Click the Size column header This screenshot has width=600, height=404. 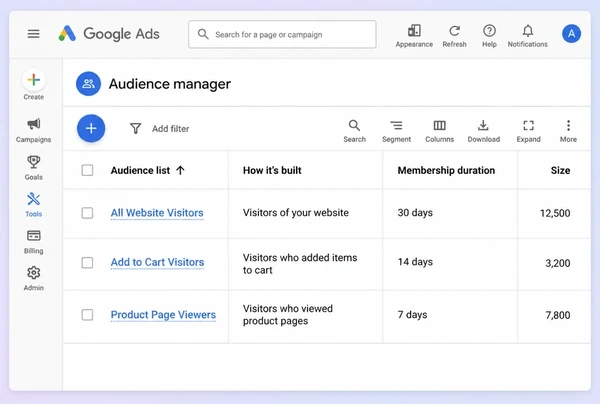pos(560,170)
